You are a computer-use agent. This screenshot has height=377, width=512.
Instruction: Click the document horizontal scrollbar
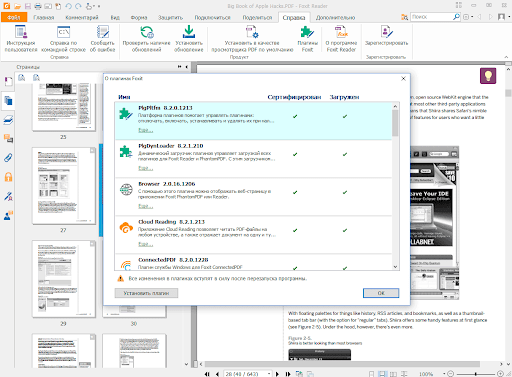click(x=342, y=364)
